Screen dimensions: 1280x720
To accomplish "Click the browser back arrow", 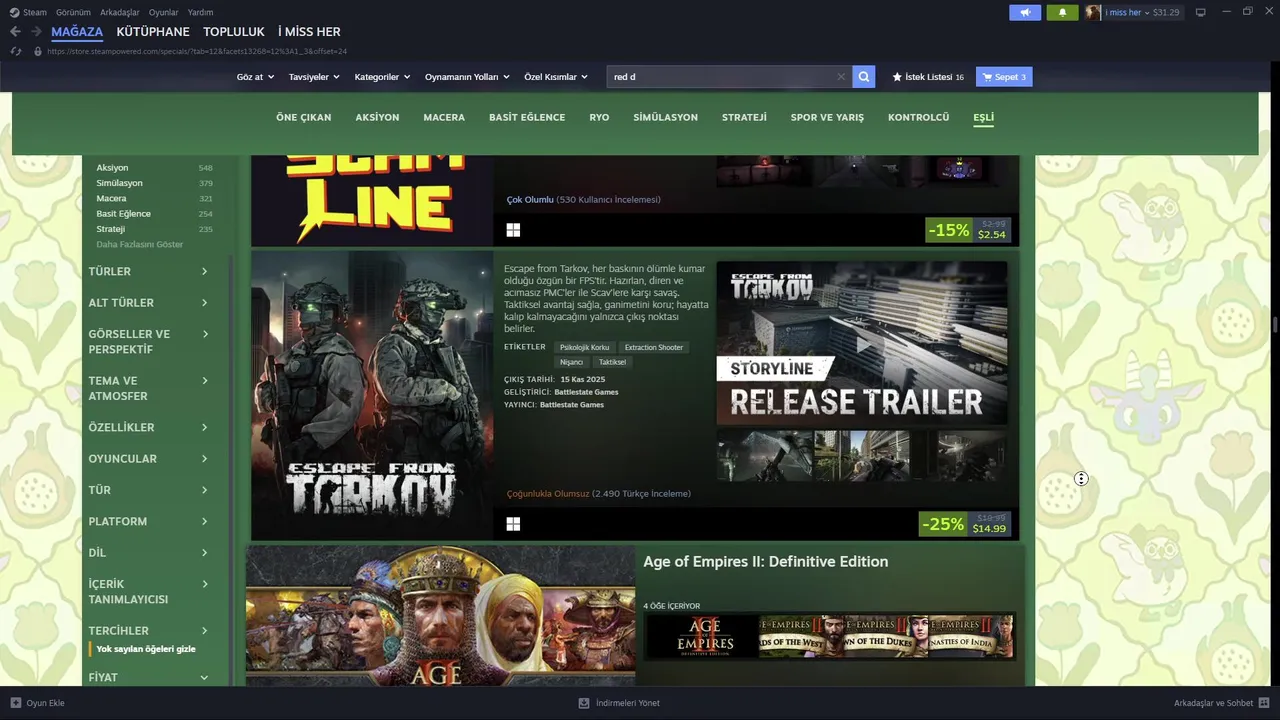I will [x=15, y=32].
